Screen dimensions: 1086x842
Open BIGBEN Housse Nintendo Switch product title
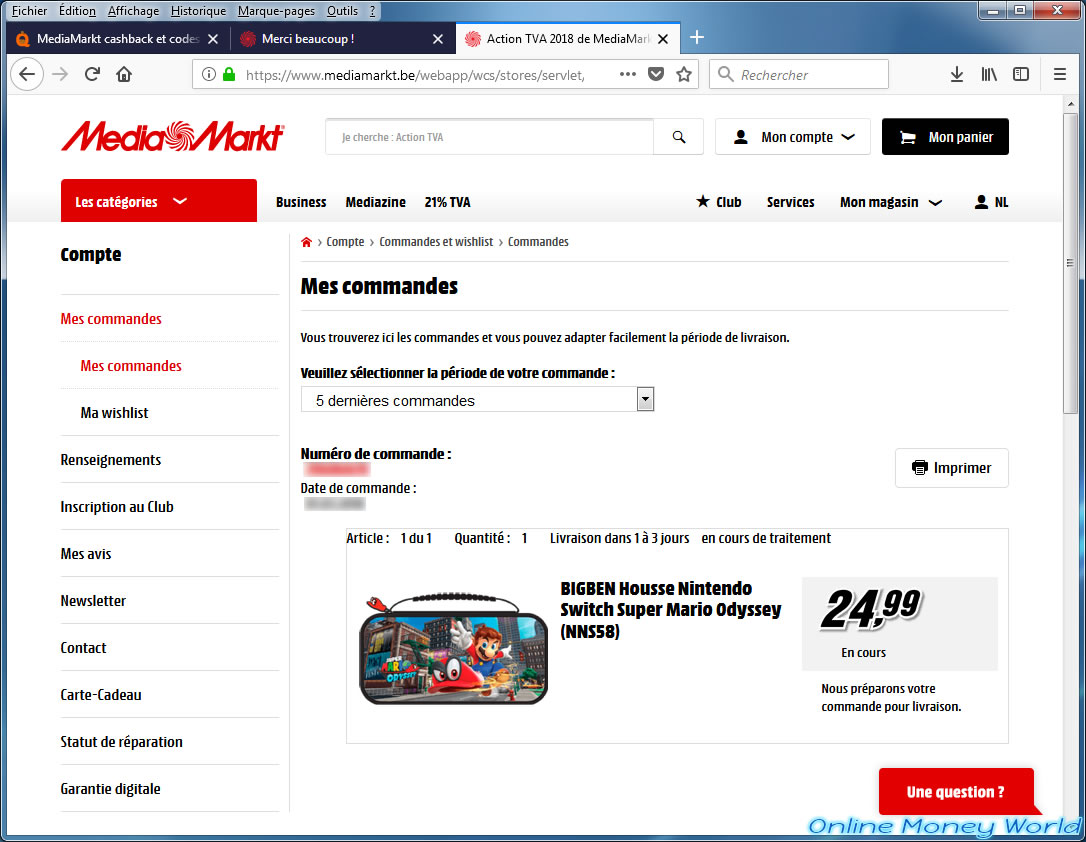tap(670, 609)
